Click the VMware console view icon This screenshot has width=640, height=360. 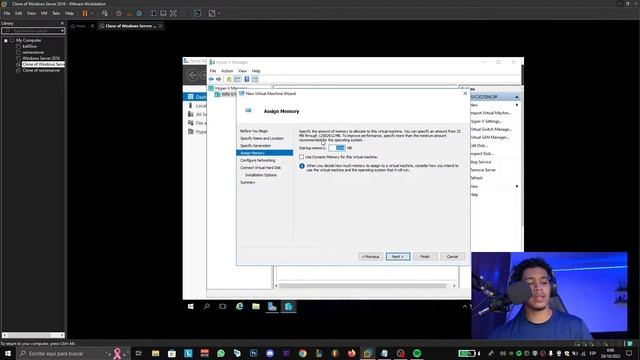(197, 13)
